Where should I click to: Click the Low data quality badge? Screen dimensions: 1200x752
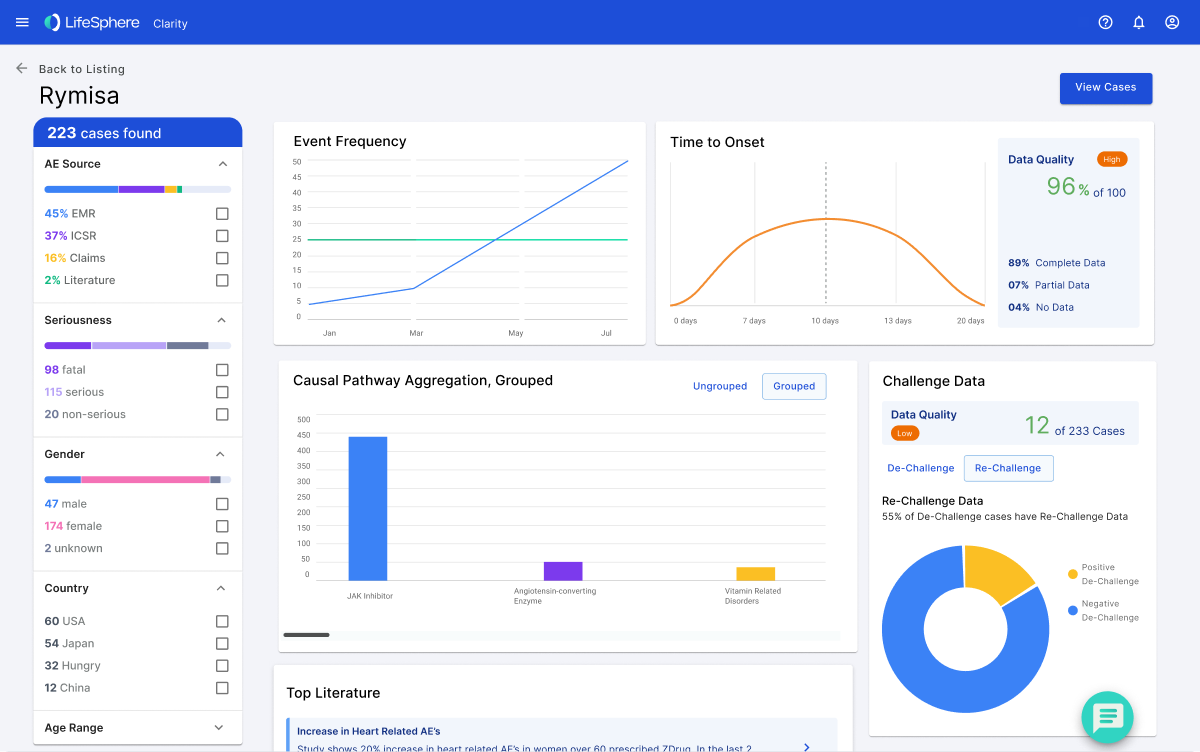pyautogui.click(x=905, y=433)
